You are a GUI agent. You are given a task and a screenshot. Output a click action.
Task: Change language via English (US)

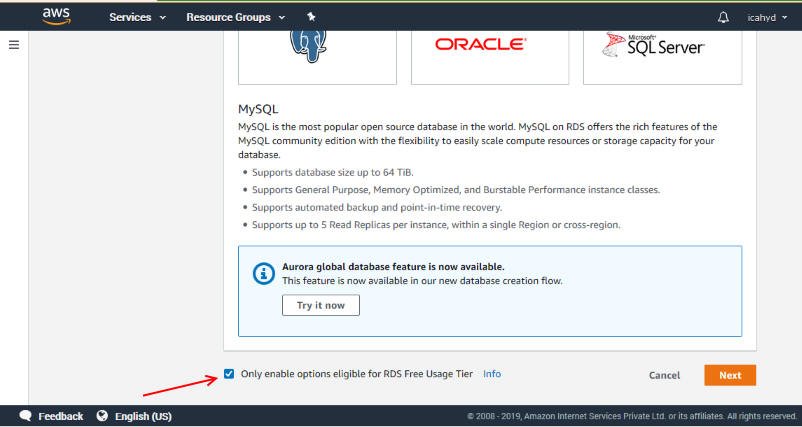point(143,416)
